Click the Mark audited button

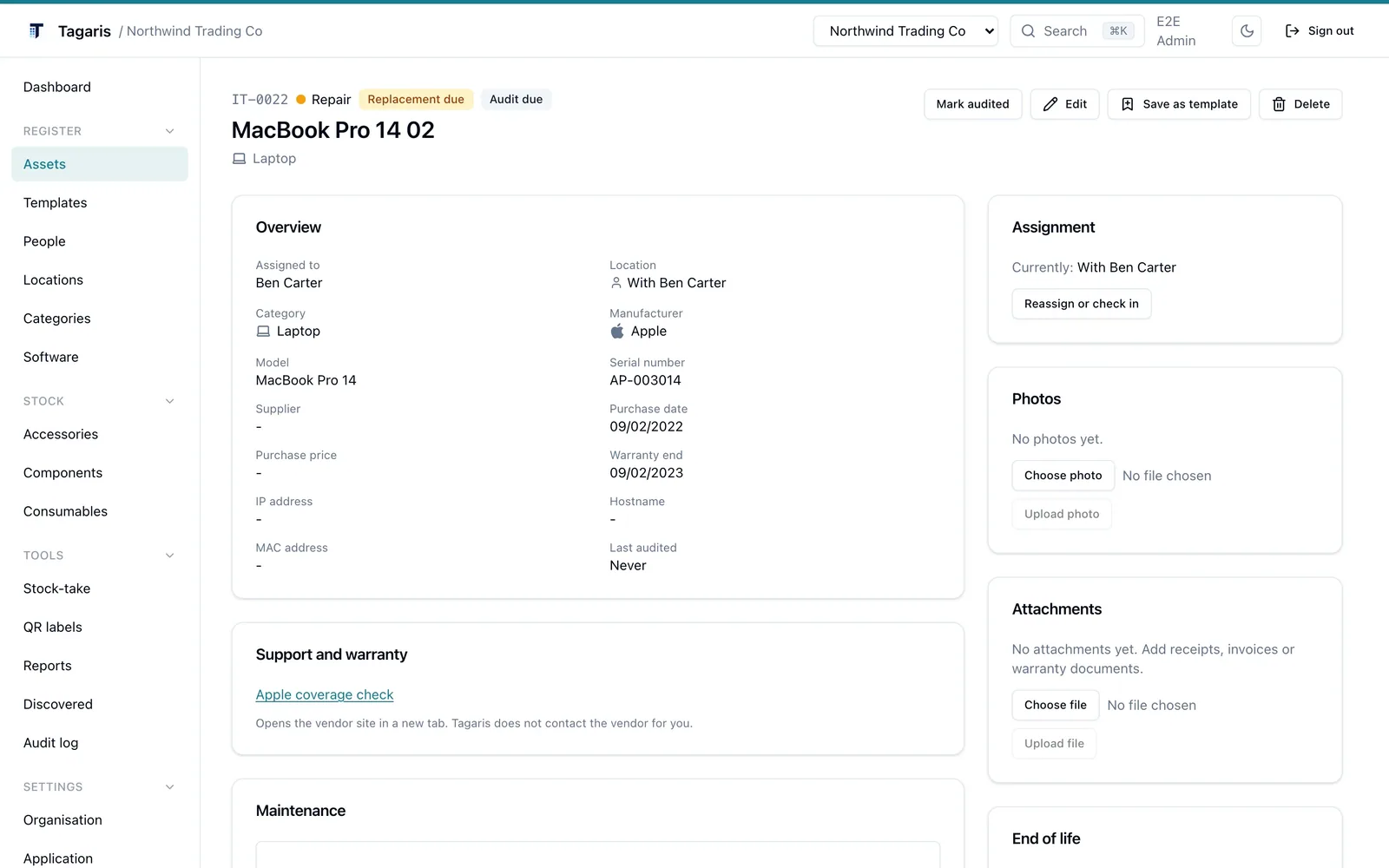click(972, 104)
